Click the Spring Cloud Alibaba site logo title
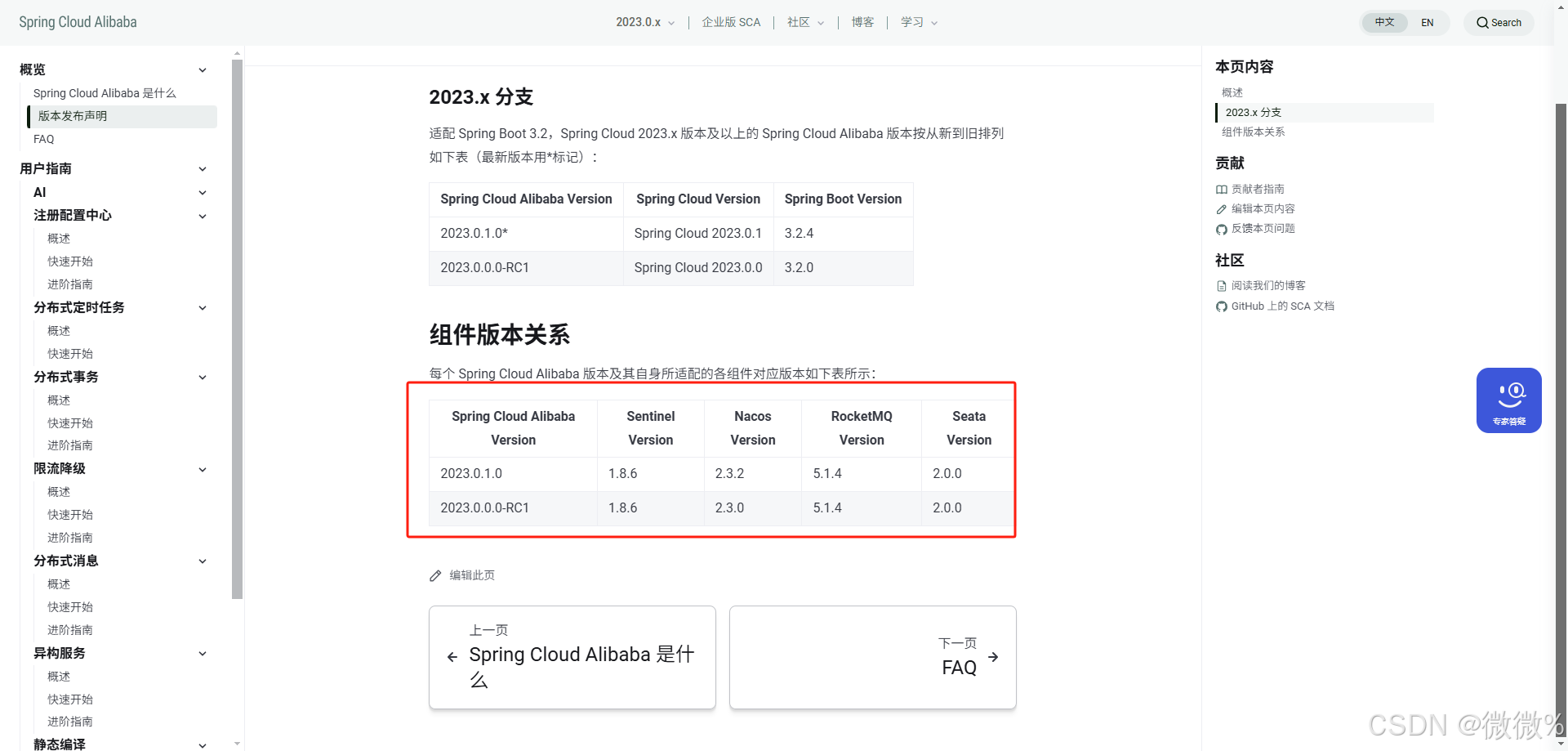 [78, 22]
